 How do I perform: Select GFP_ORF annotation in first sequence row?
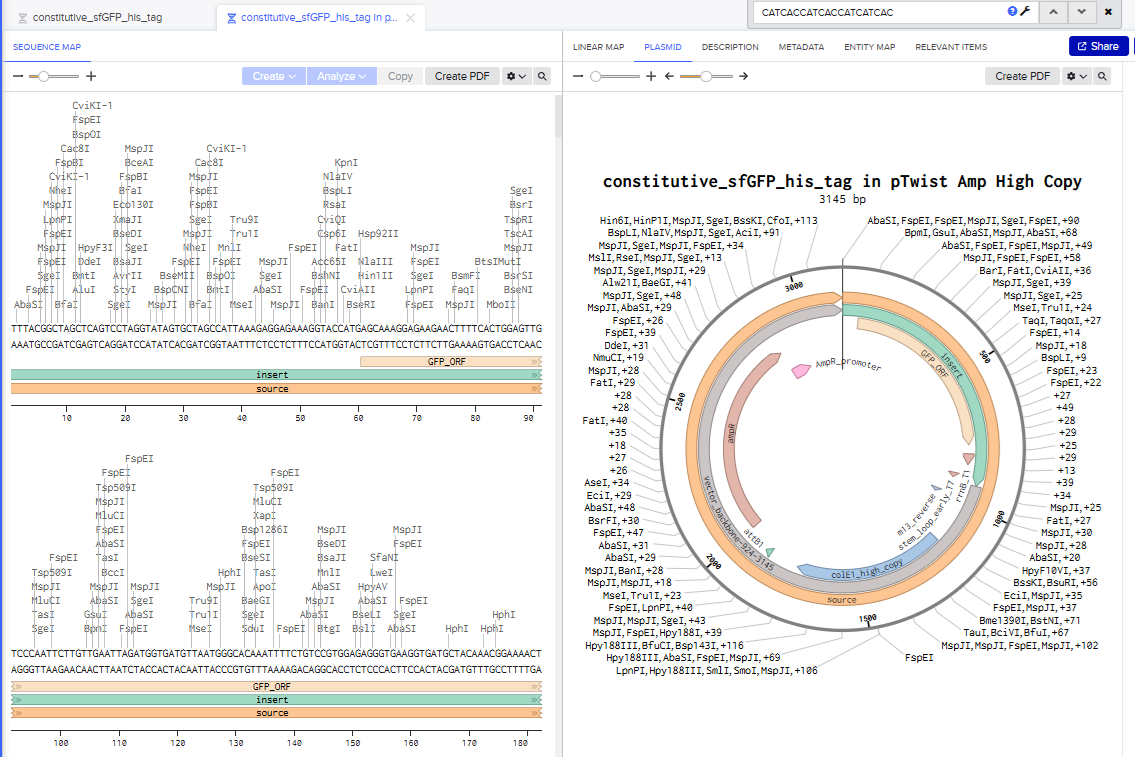pos(450,361)
